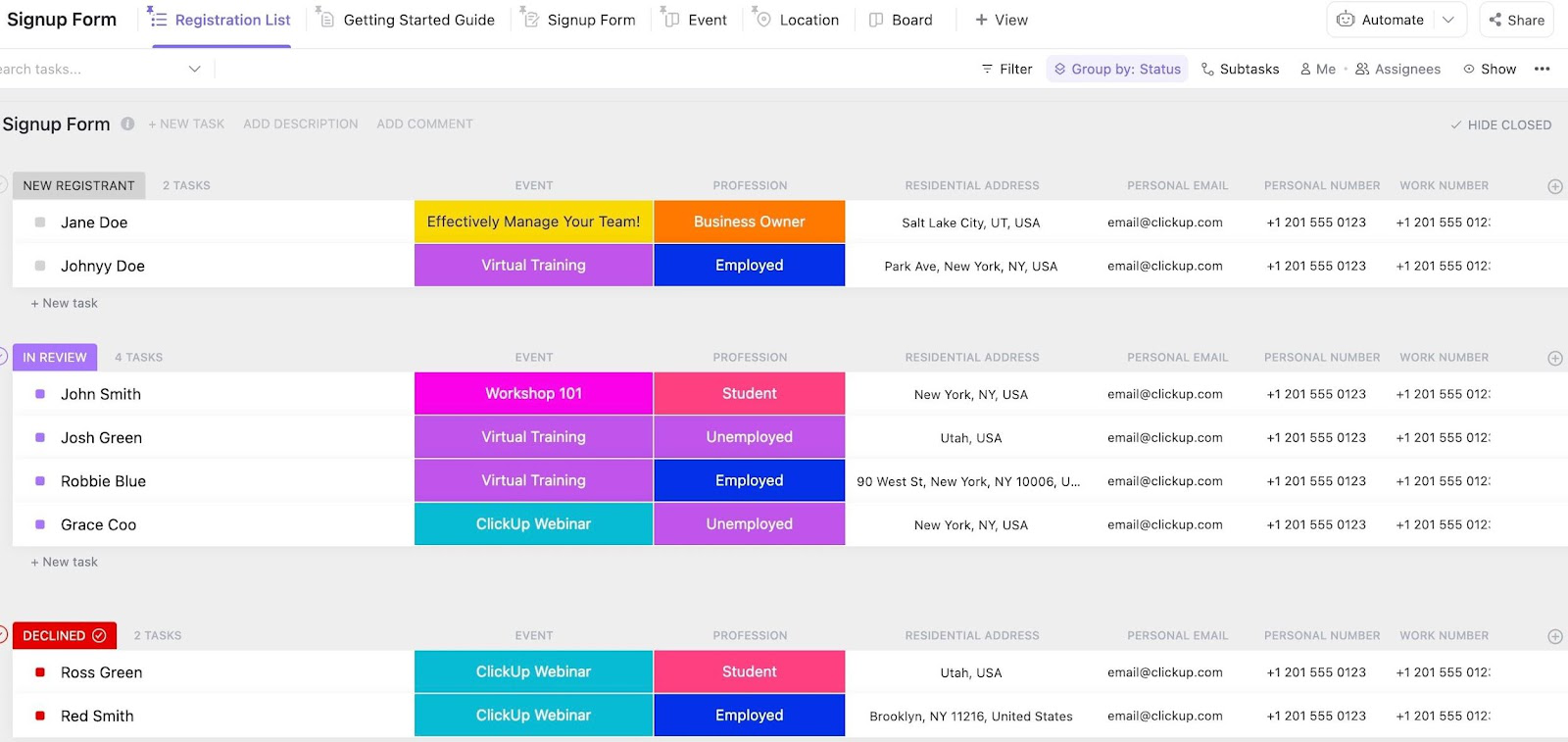Click the Share button
The width and height of the screenshot is (1568, 742).
coord(1516,20)
